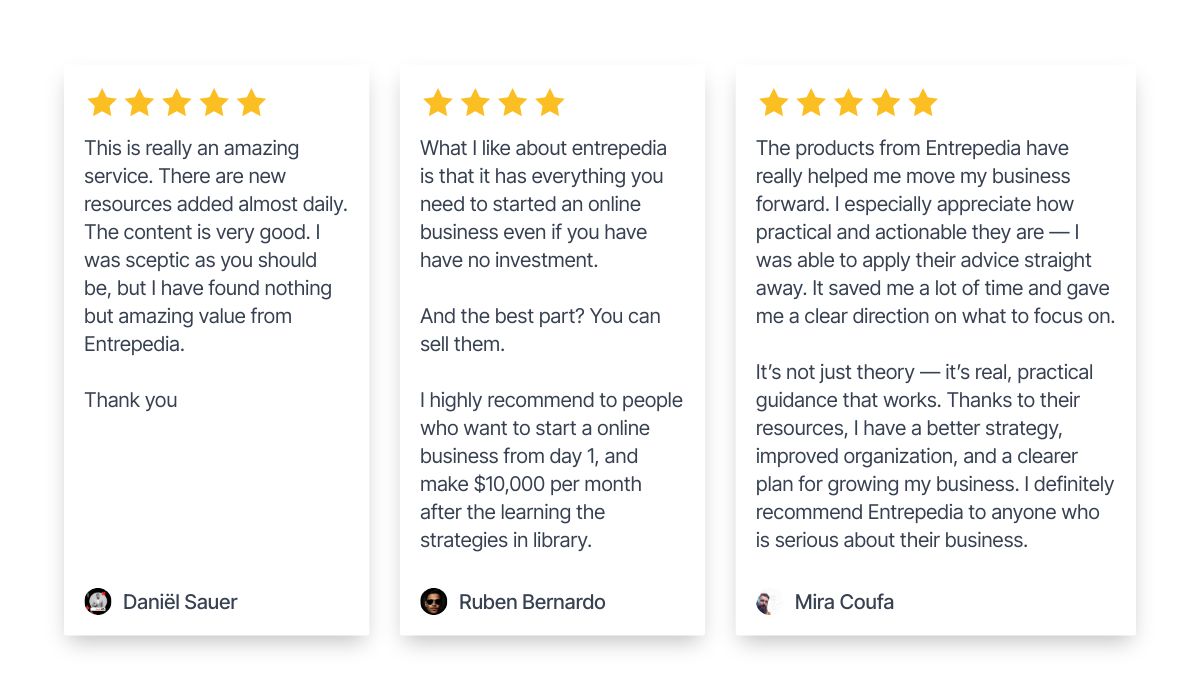Image resolution: width=1200 pixels, height=700 pixels.
Task: Click the 'It's not just theory' paragraph
Action: tap(935, 456)
